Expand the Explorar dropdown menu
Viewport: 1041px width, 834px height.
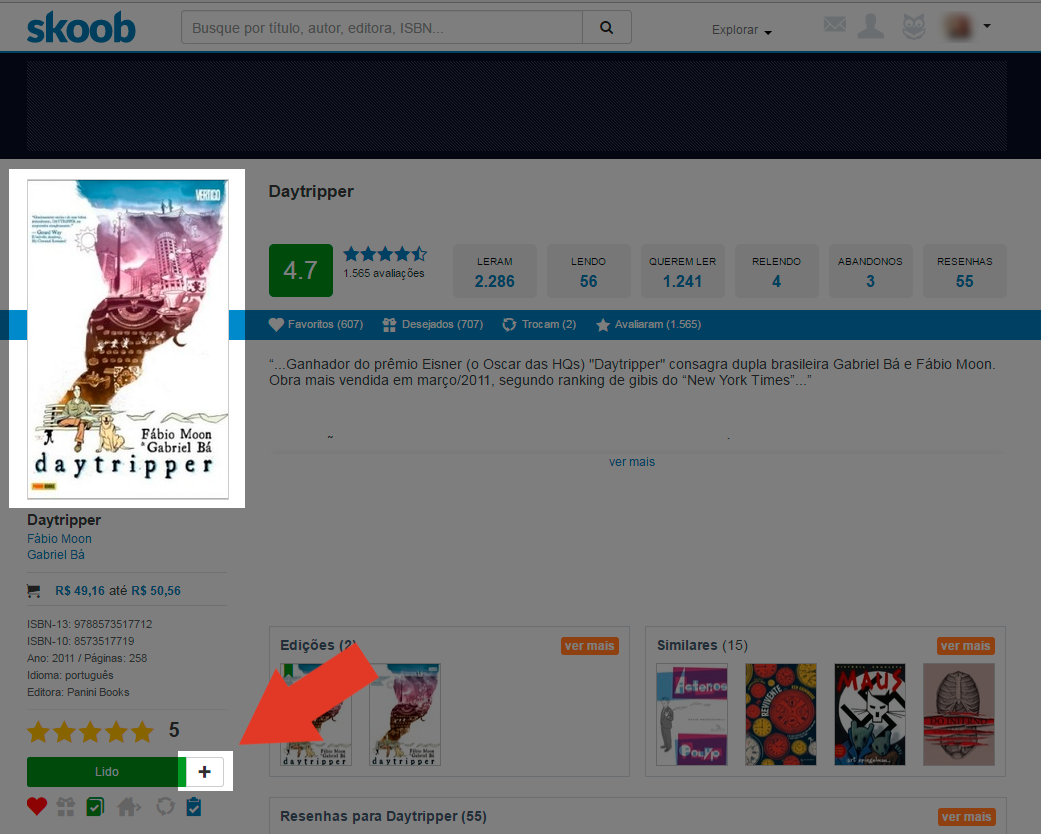point(741,30)
